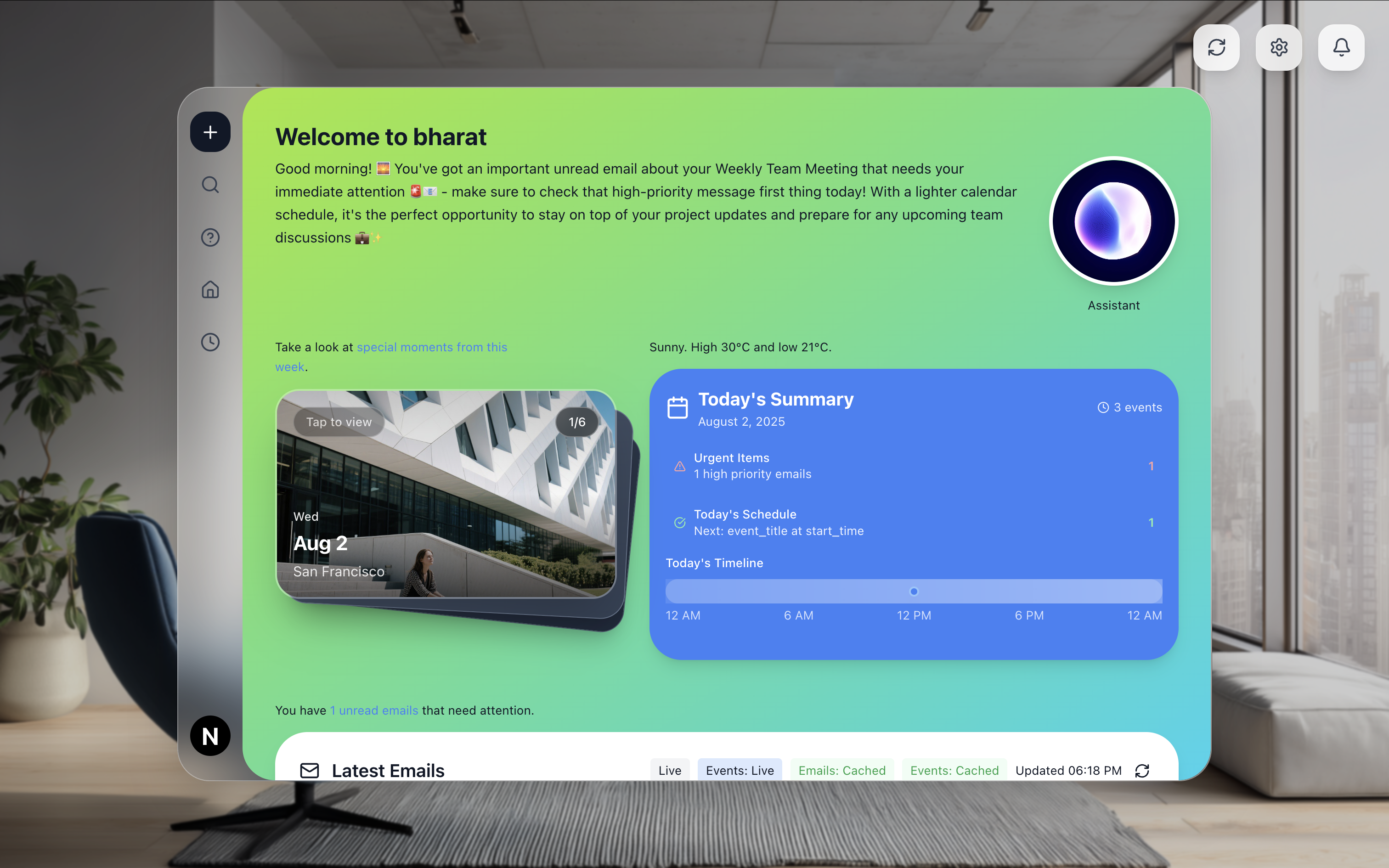The height and width of the screenshot is (868, 1389).
Task: Open search from the sidebar magnifier icon
Action: point(210,185)
